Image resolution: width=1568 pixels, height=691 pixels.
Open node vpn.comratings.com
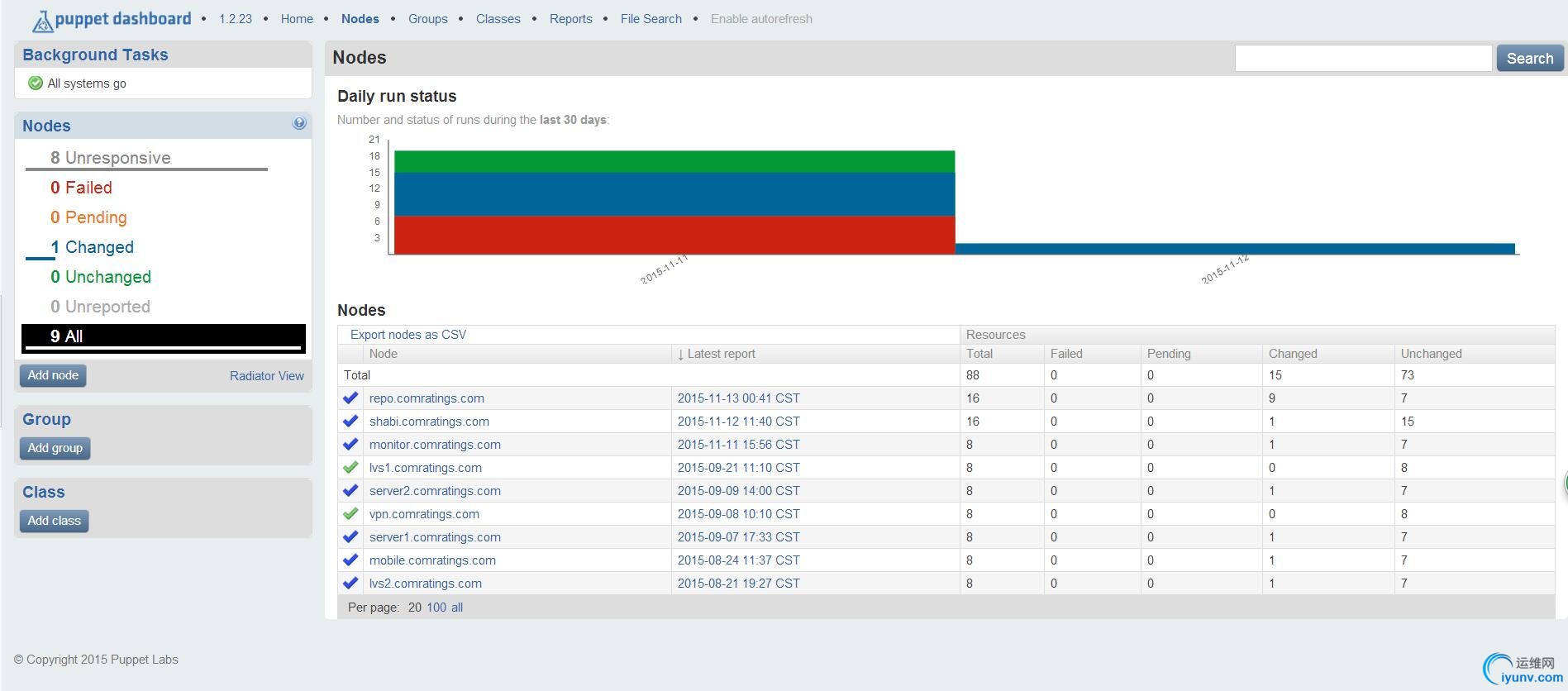tap(424, 514)
